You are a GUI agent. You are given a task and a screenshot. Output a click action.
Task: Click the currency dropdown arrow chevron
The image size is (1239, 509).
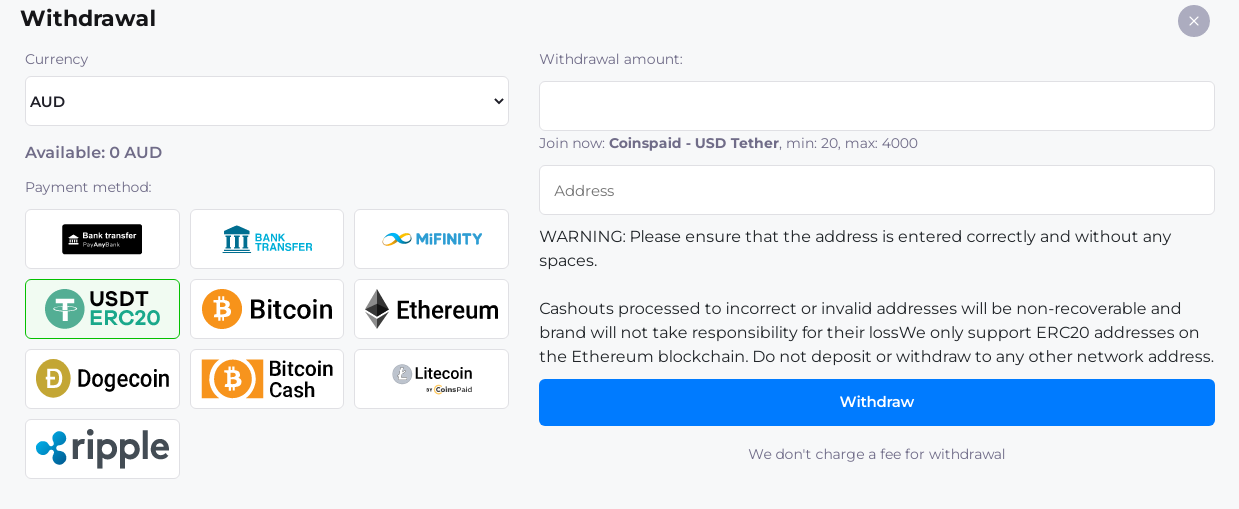(x=499, y=101)
